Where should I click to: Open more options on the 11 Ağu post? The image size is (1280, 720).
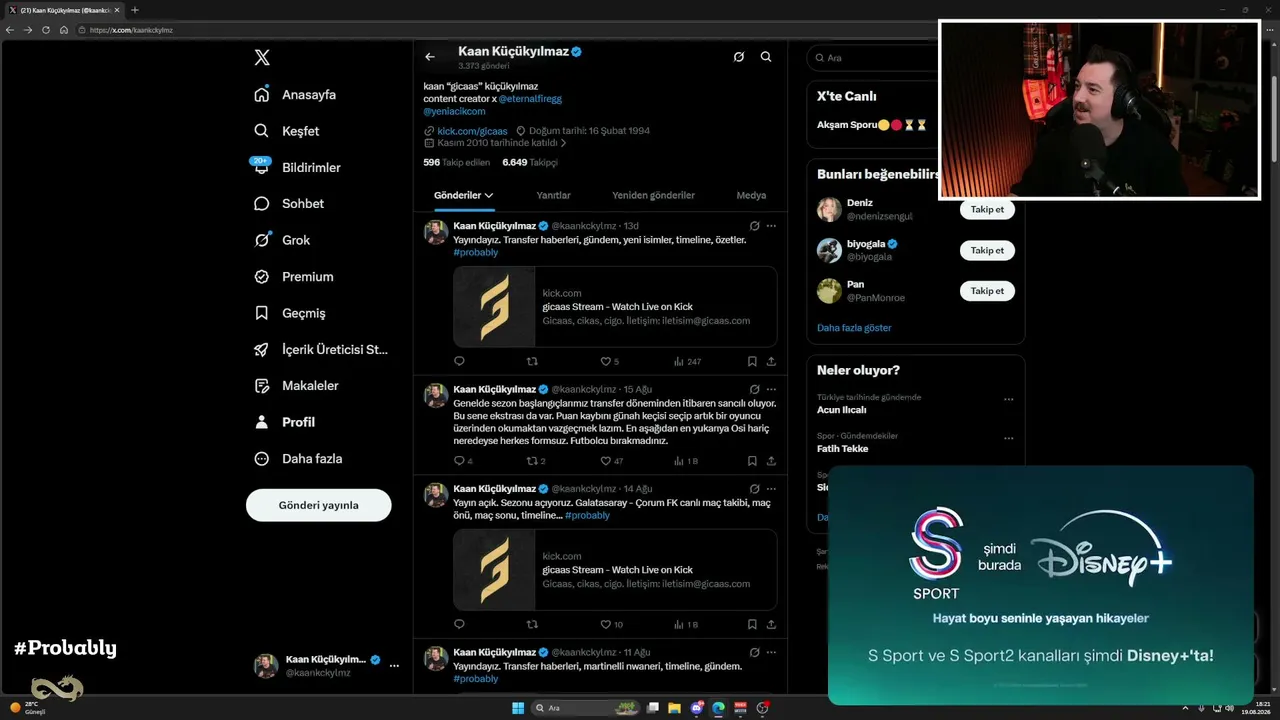click(x=771, y=652)
